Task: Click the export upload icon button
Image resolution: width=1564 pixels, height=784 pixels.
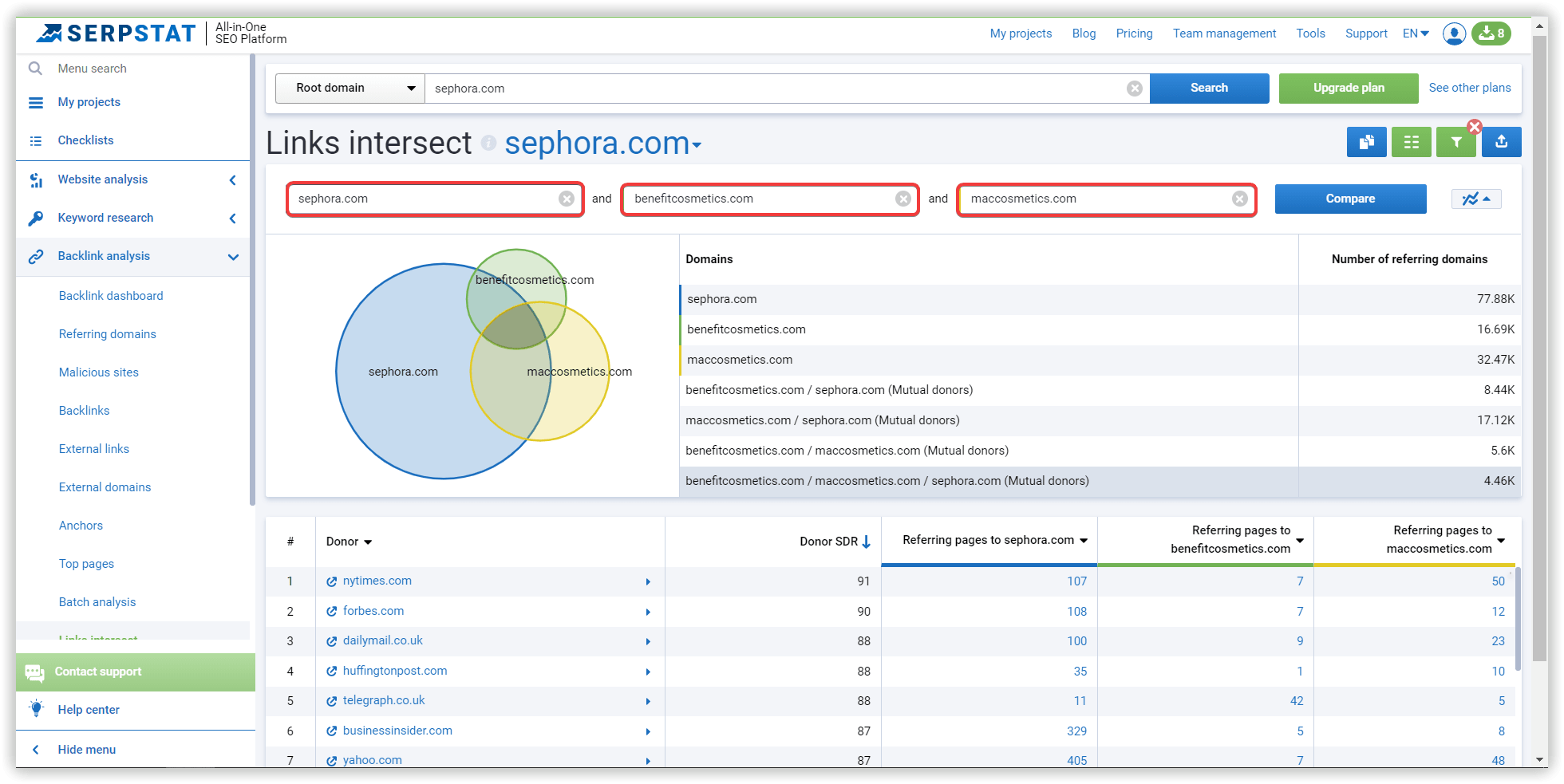Action: pos(1501,142)
